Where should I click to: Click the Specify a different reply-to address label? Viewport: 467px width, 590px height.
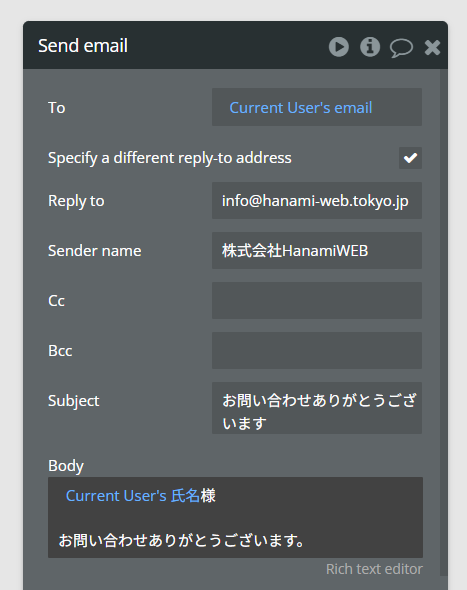click(x=170, y=158)
